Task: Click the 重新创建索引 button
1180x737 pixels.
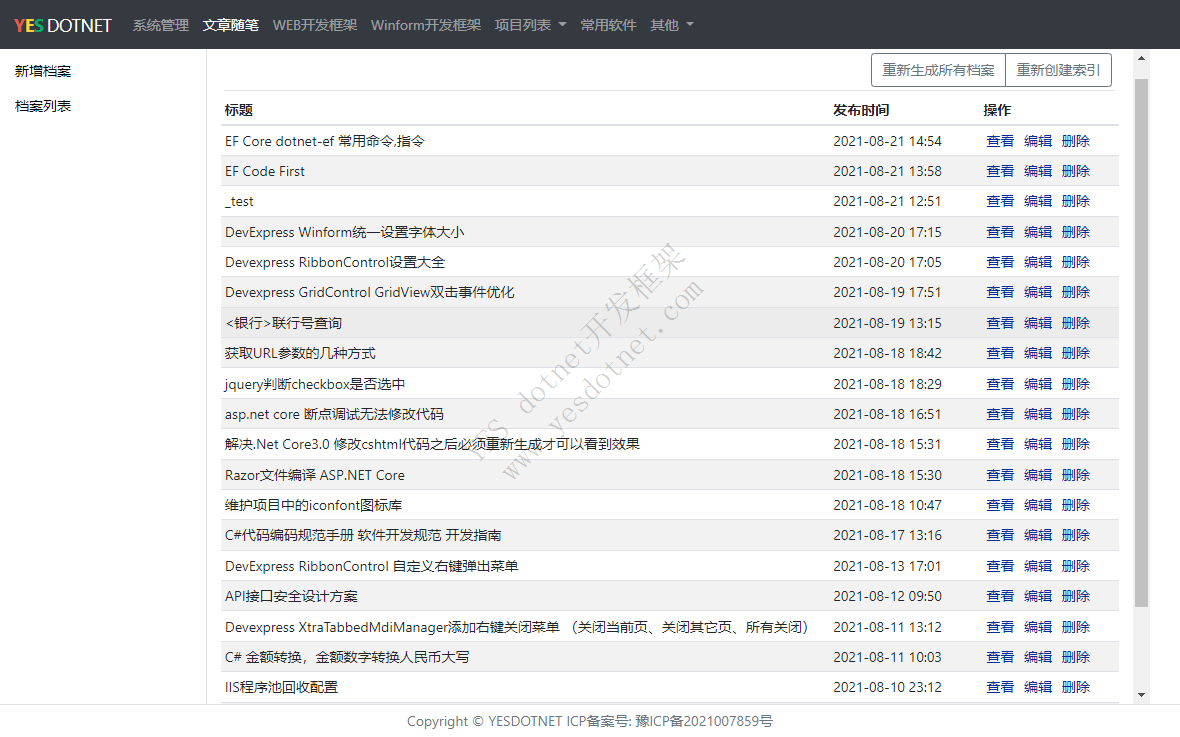Action: click(x=1058, y=70)
